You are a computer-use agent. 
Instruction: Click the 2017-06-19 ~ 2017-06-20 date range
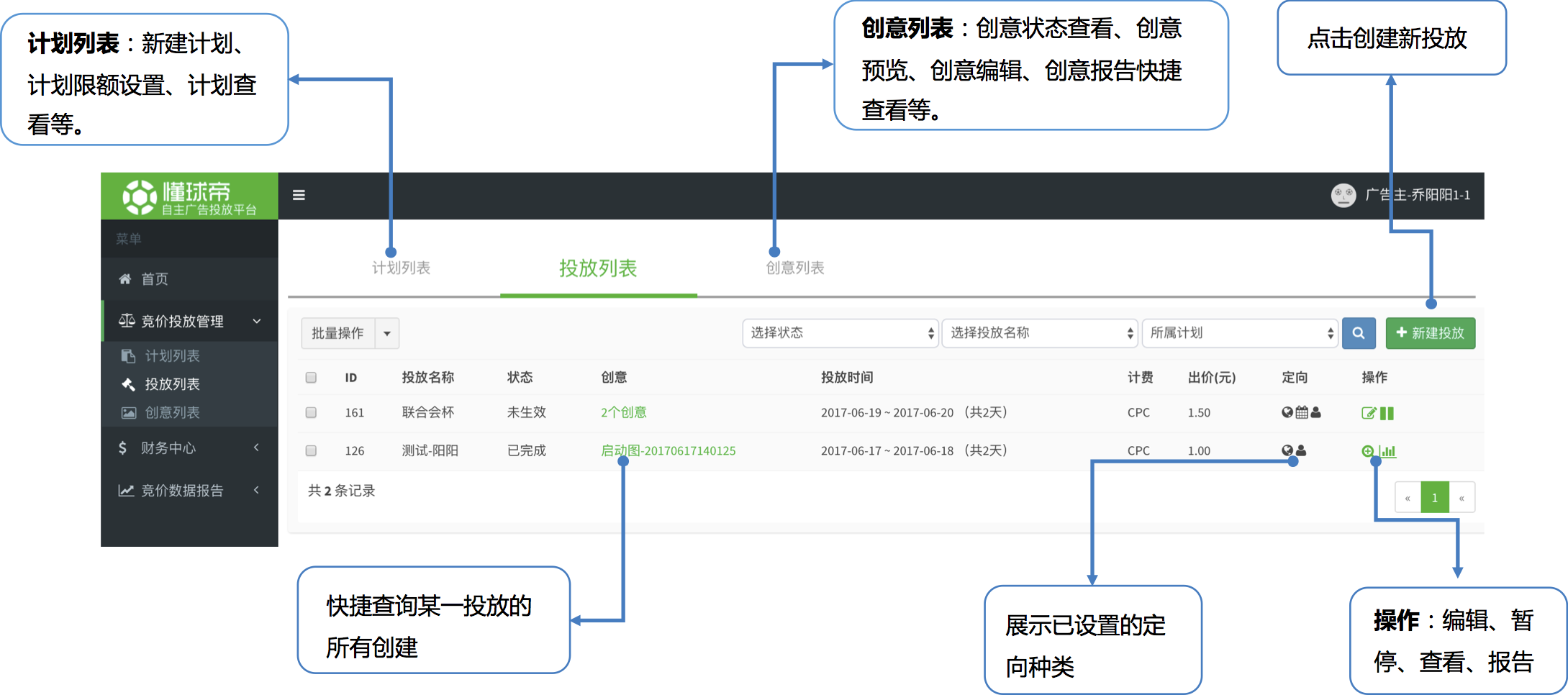point(887,412)
